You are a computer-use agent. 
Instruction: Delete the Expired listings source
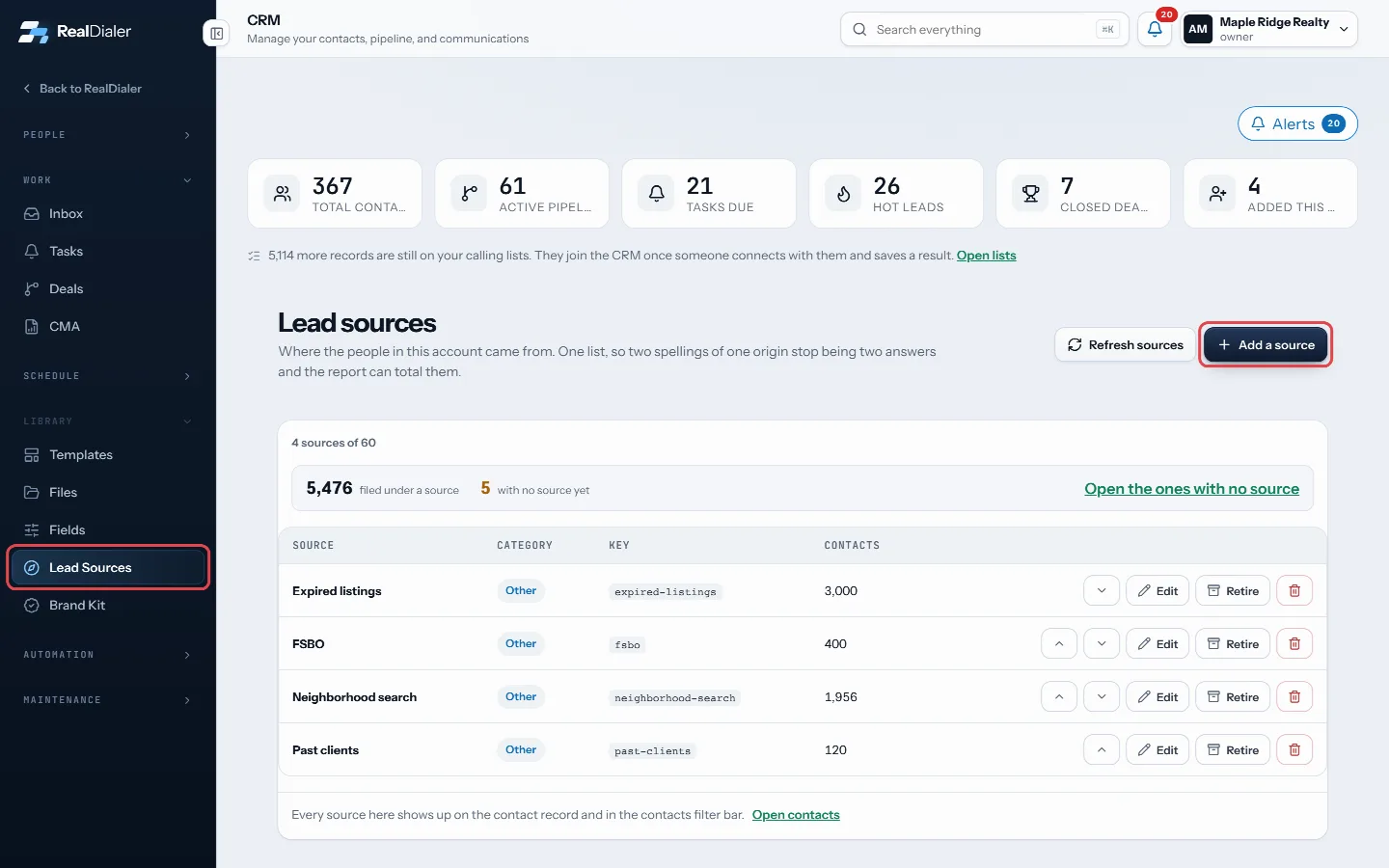[1294, 591]
